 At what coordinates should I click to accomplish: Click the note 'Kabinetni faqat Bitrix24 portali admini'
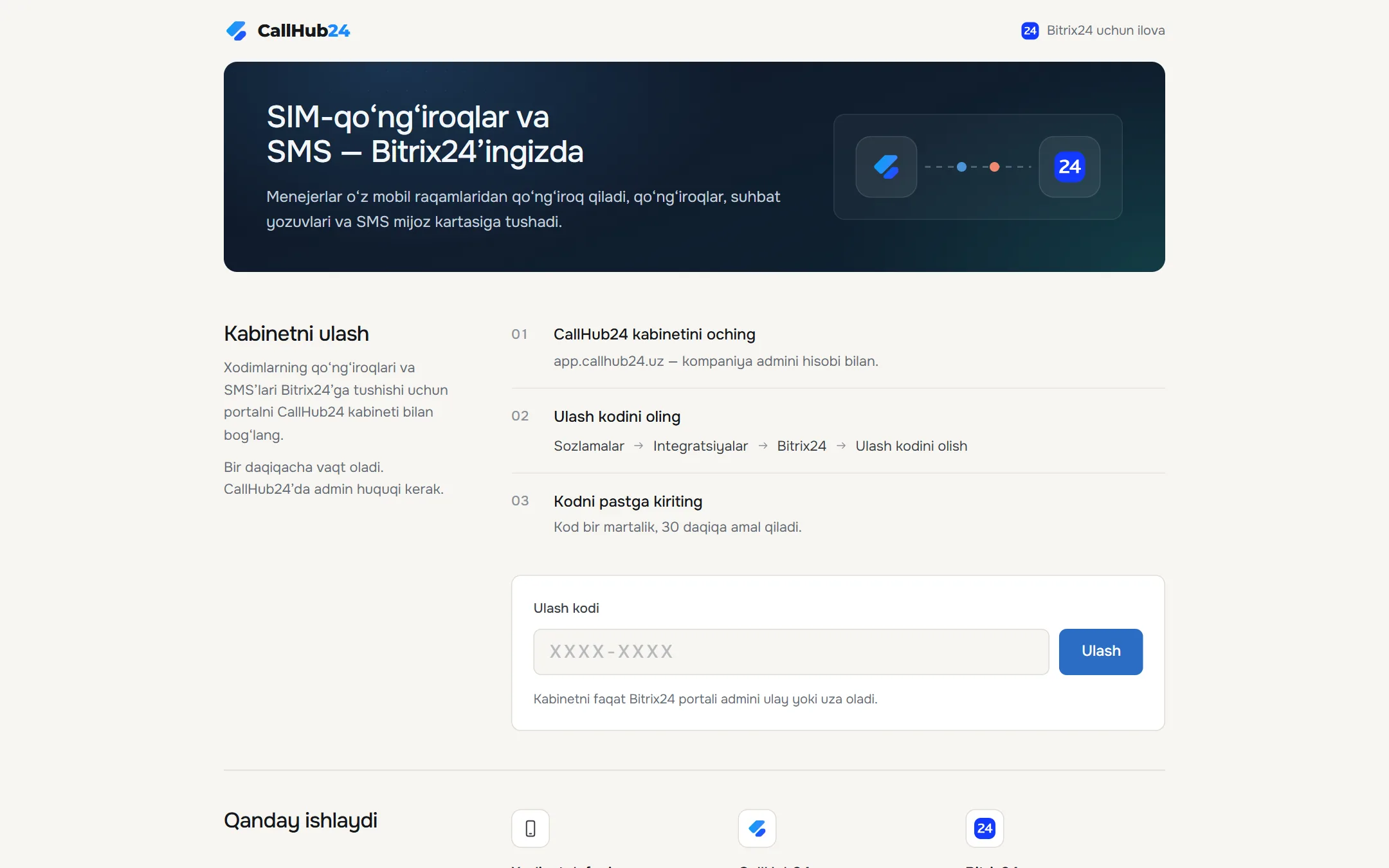[705, 699]
